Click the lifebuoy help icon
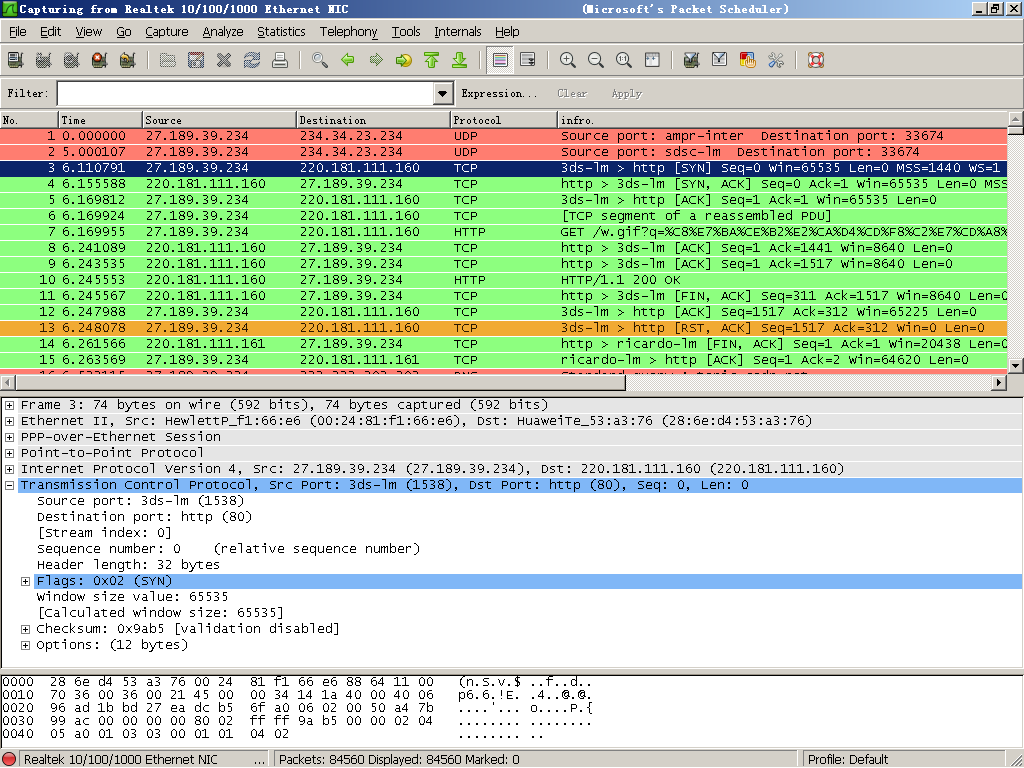The width and height of the screenshot is (1024, 768). click(815, 60)
